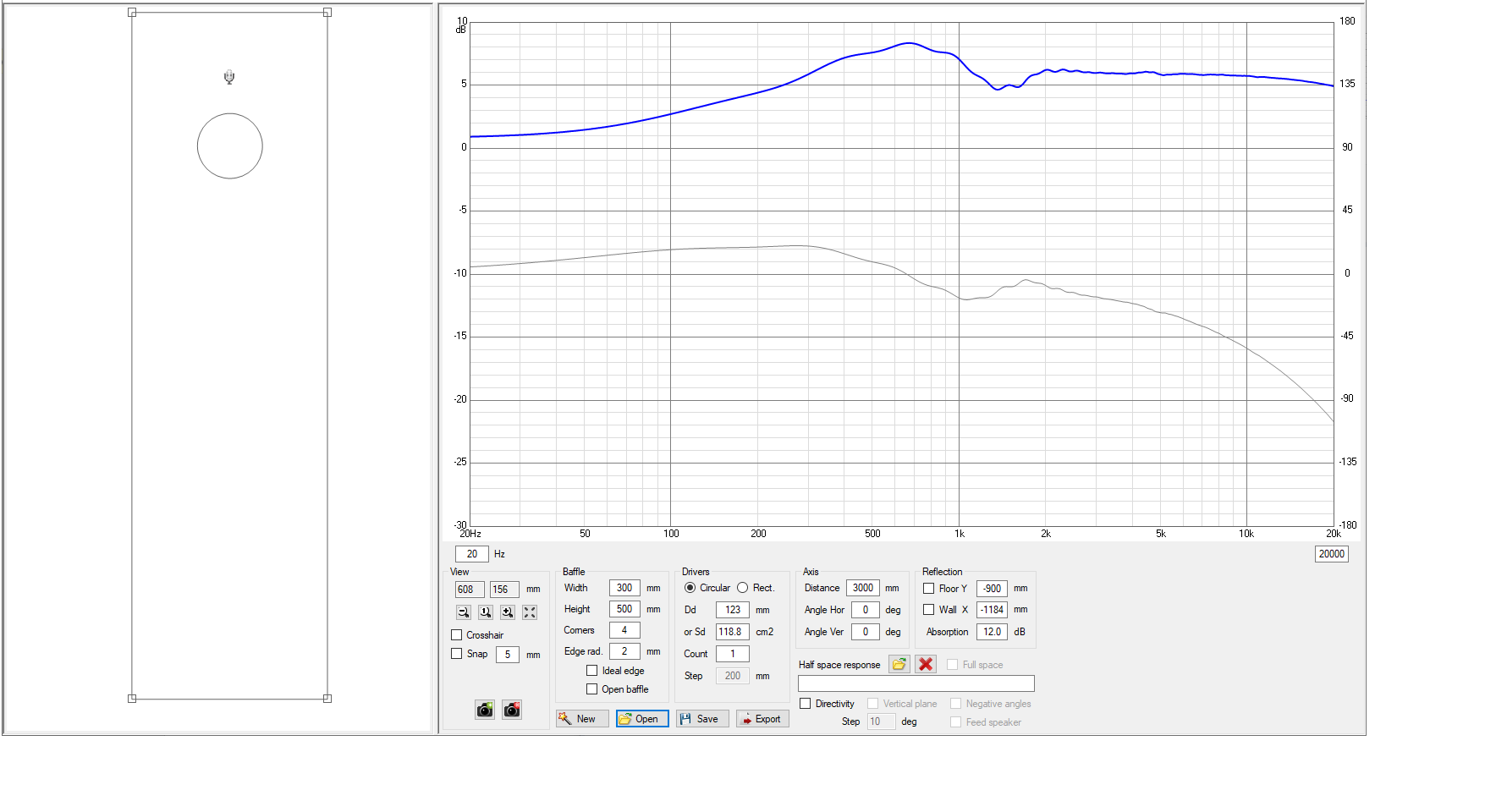Click the Save button
Viewport: 1507px width, 812px height.
(x=702, y=719)
